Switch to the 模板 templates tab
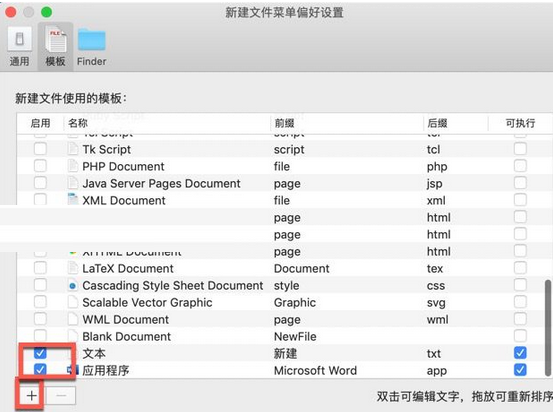Image resolution: width=553 pixels, height=412 pixels. (55, 47)
